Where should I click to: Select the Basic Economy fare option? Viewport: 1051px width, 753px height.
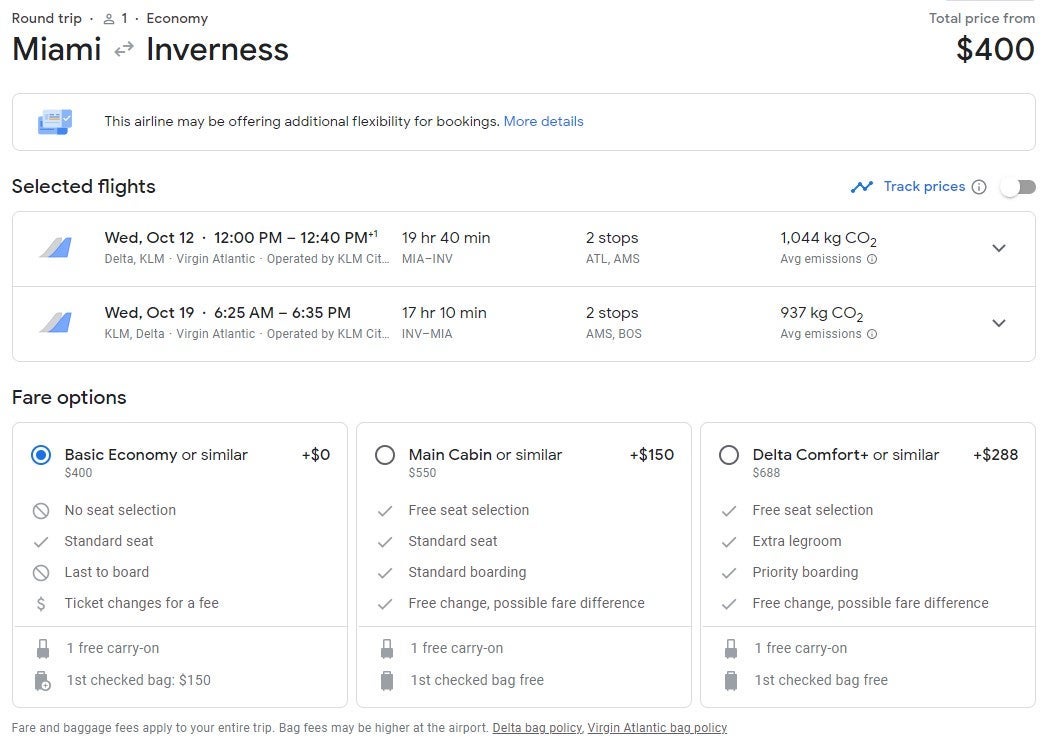[41, 455]
